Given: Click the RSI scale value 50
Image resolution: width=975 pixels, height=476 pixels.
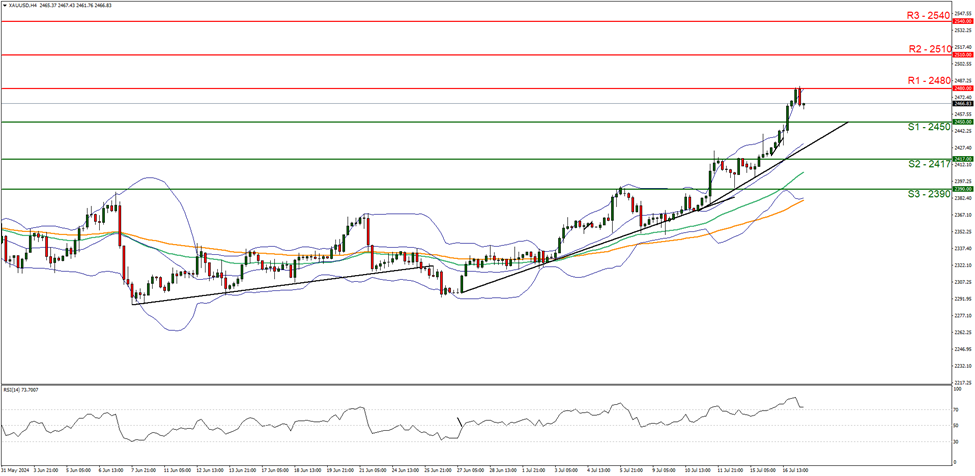Looking at the screenshot, I should pos(957,426).
